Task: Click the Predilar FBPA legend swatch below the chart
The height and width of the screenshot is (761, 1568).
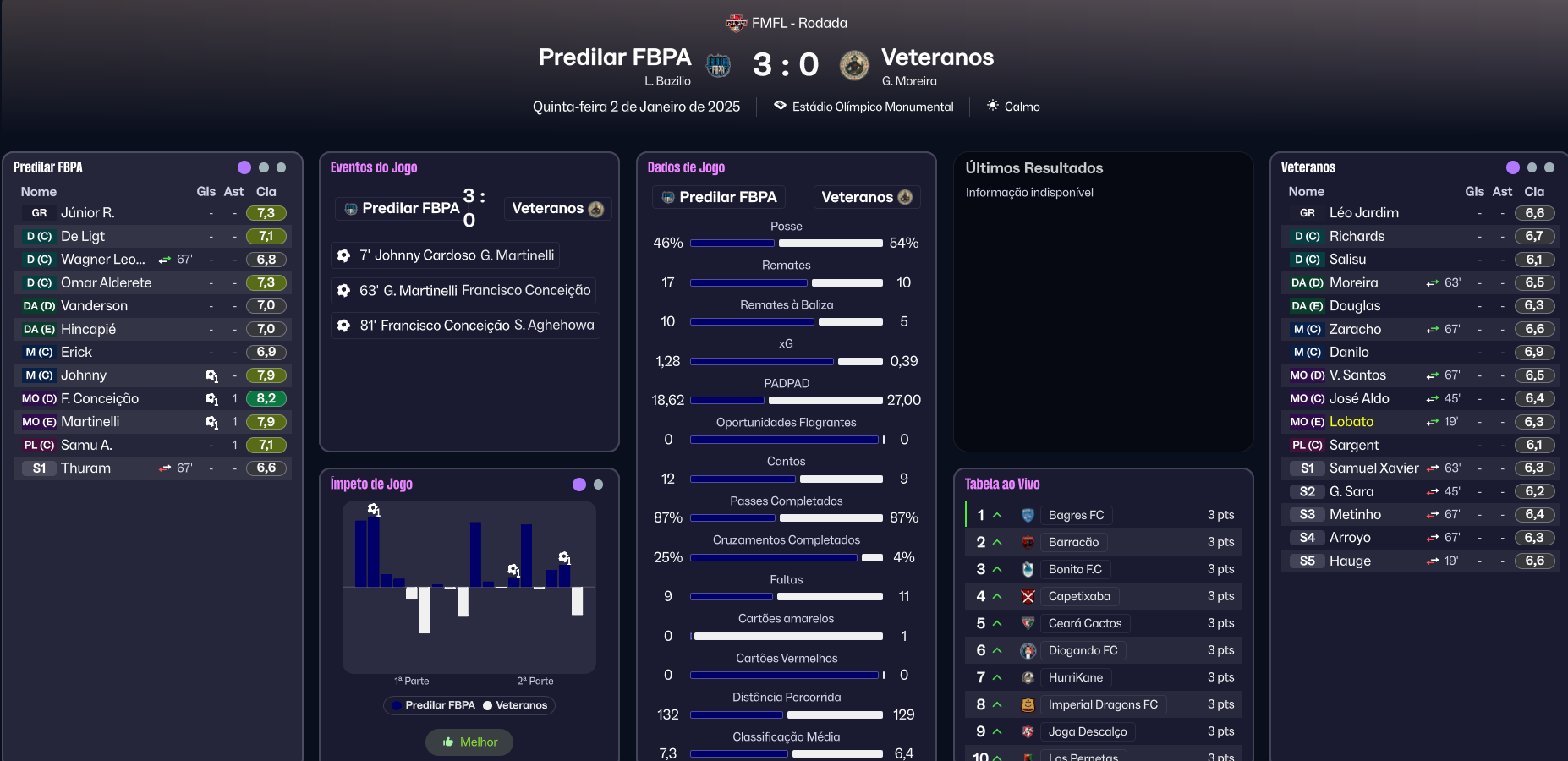Action: pyautogui.click(x=397, y=705)
